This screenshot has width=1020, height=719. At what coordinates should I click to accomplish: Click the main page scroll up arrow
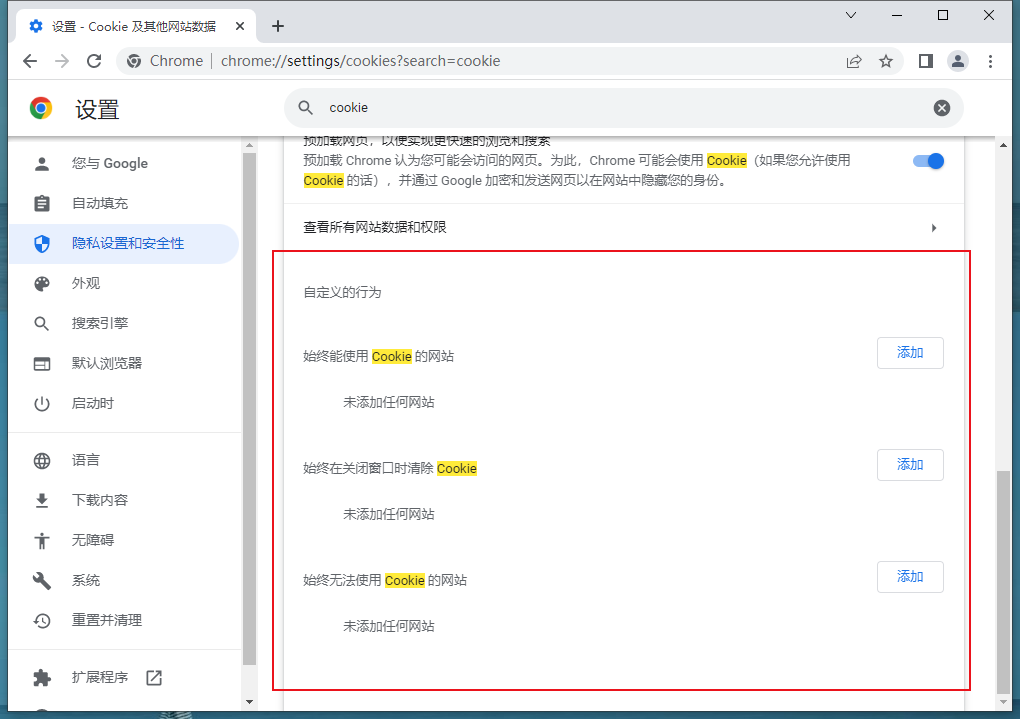[x=1004, y=146]
